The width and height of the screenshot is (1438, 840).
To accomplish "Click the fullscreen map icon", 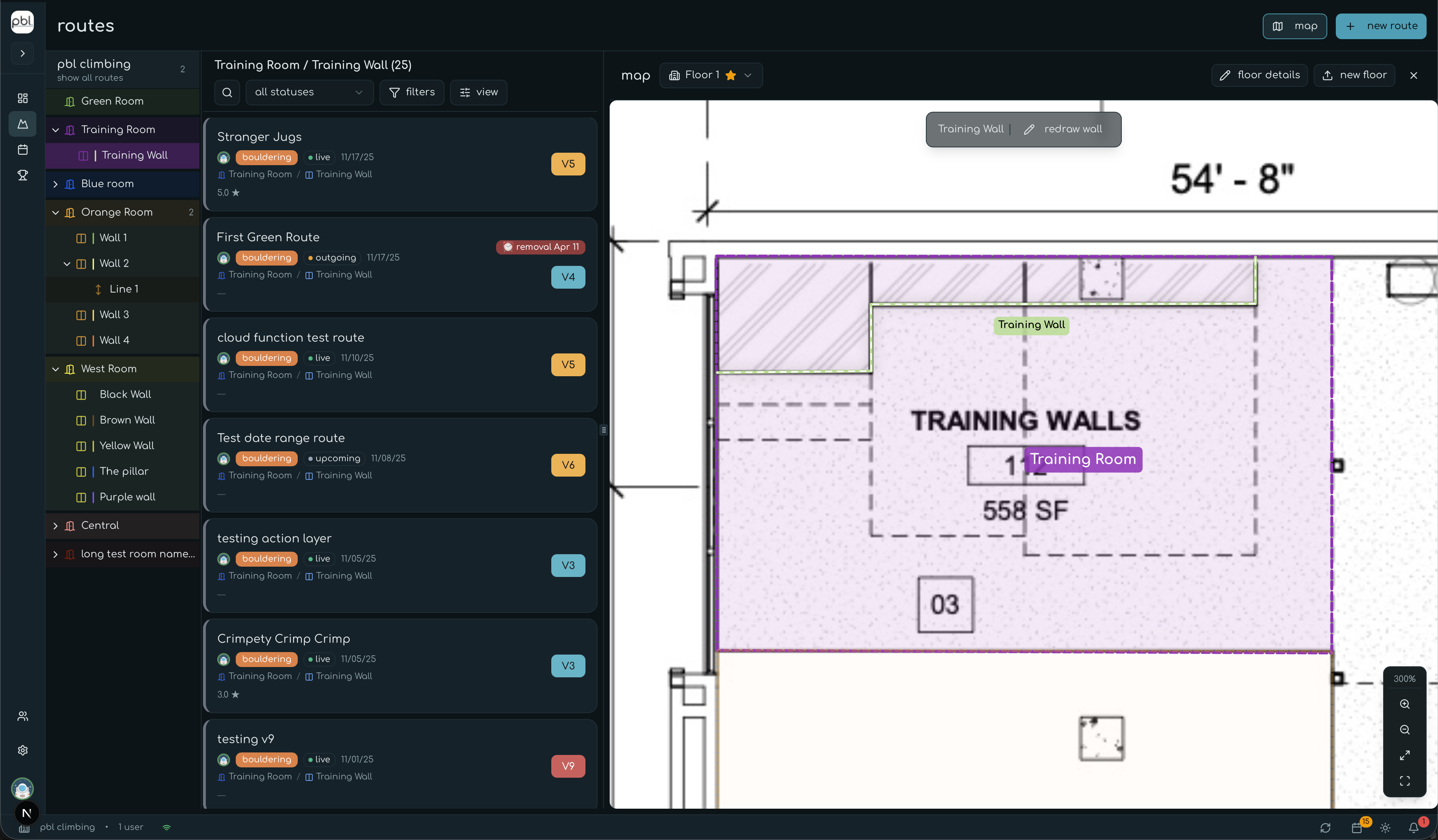I will pyautogui.click(x=1404, y=781).
